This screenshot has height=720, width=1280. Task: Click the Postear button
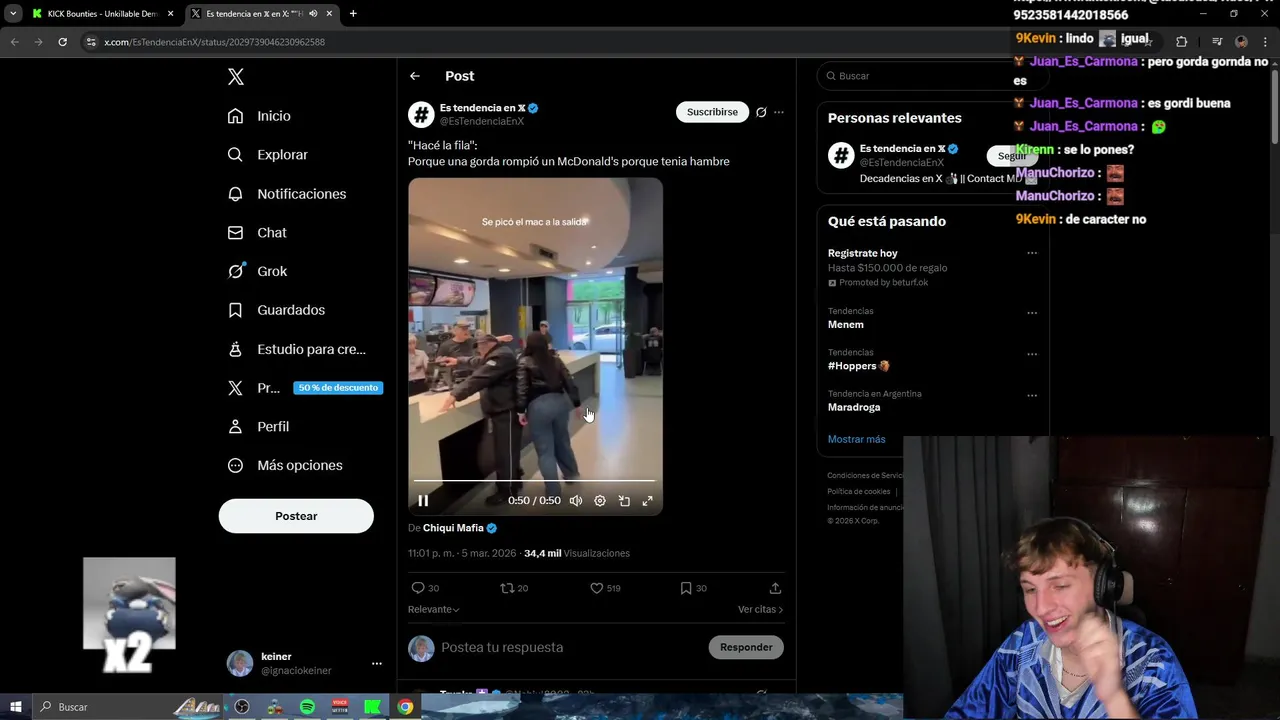click(296, 516)
